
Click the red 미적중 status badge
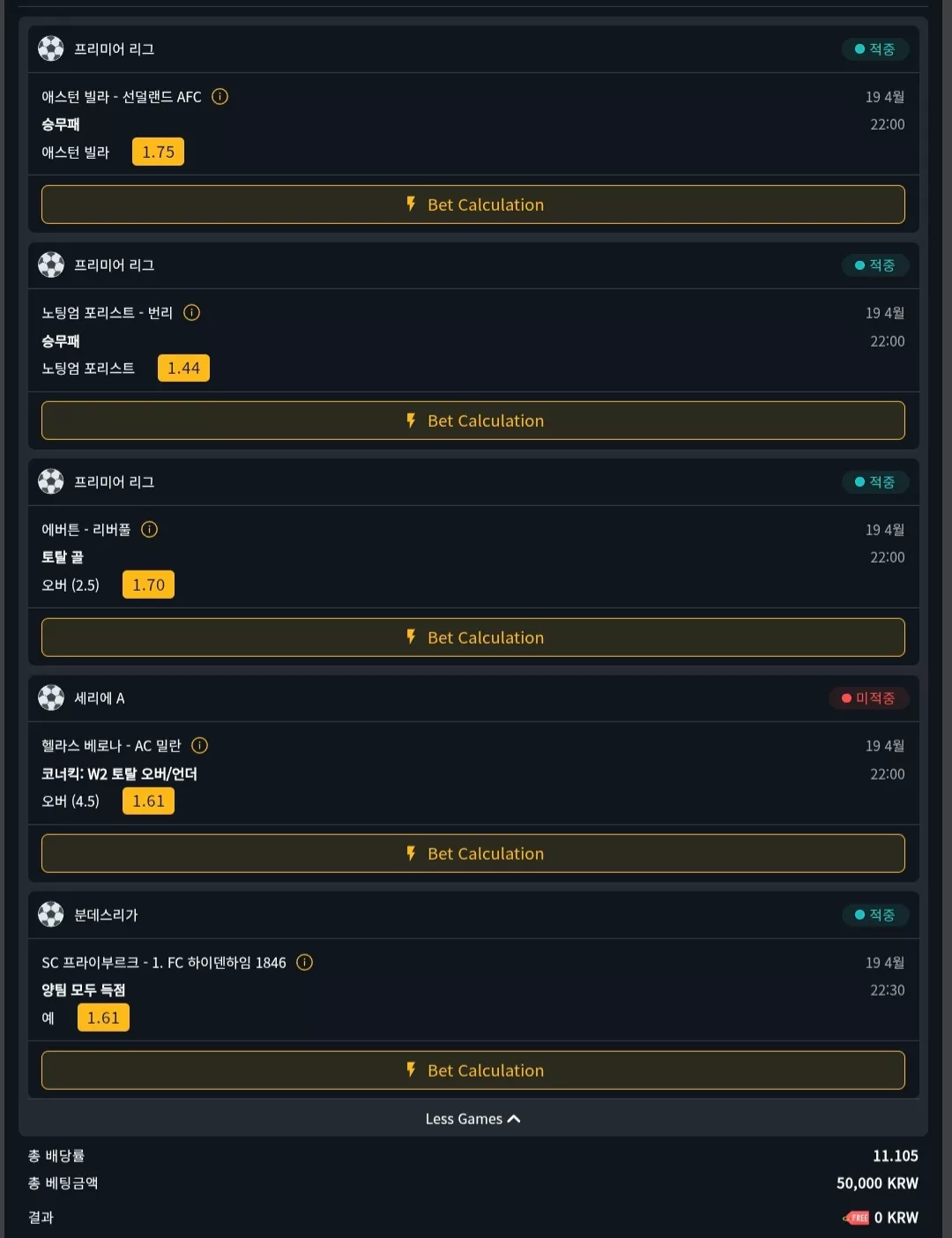[868, 698]
